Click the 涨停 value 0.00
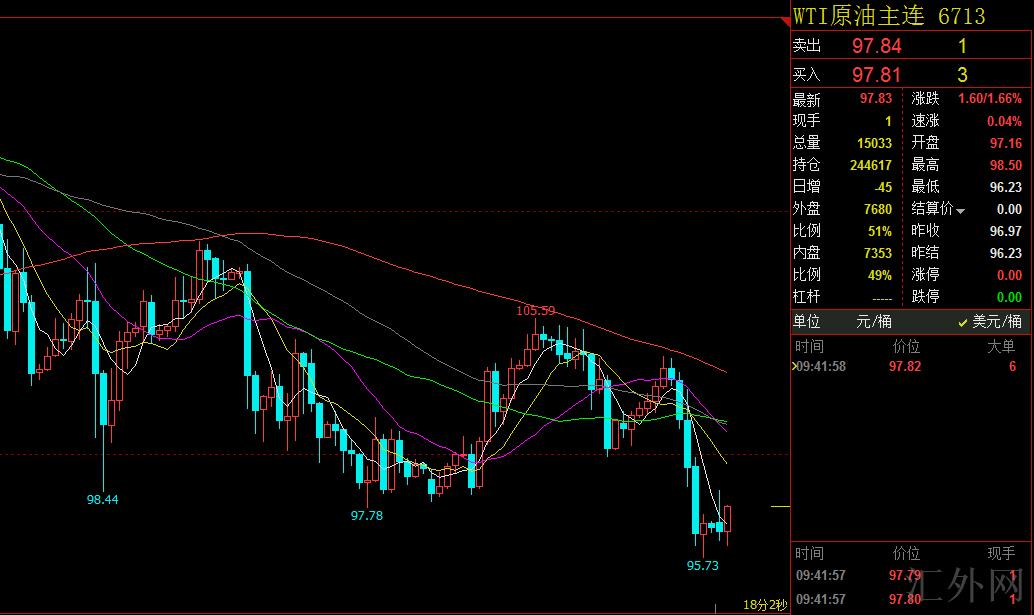 [x=1009, y=275]
